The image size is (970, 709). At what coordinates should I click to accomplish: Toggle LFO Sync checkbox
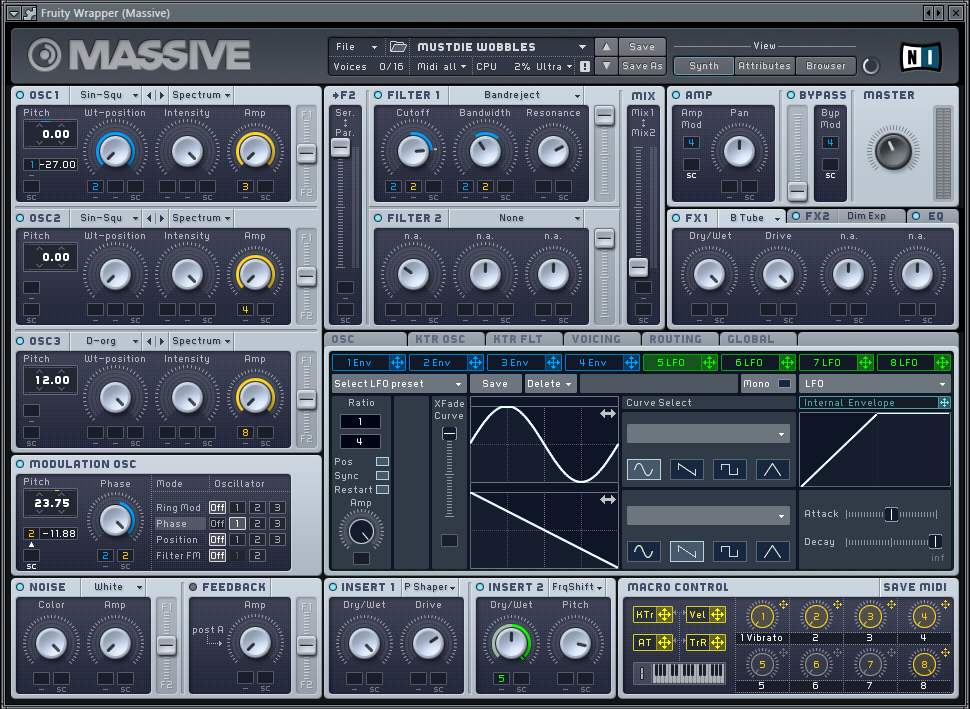click(382, 476)
